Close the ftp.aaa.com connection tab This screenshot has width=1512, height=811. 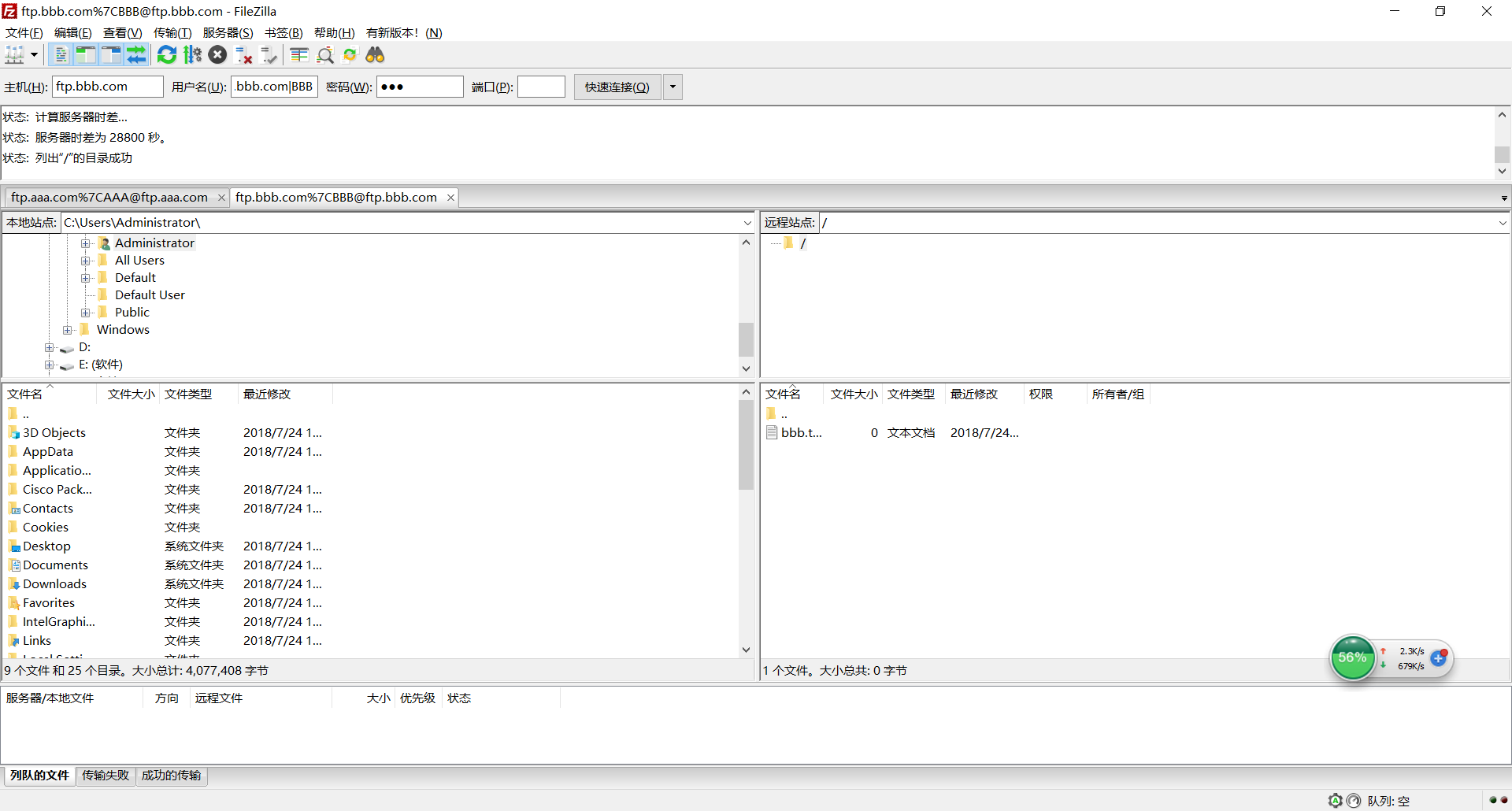[x=221, y=198]
